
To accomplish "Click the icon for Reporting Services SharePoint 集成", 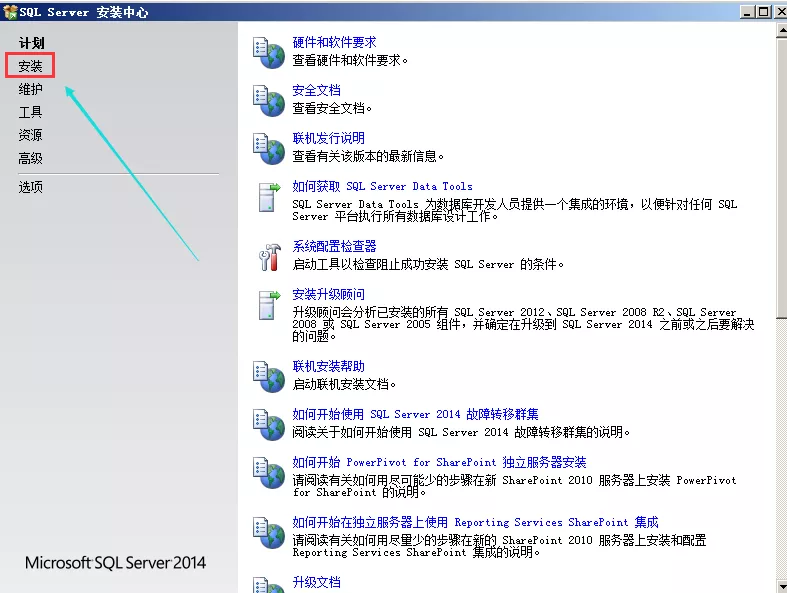I will 269,533.
